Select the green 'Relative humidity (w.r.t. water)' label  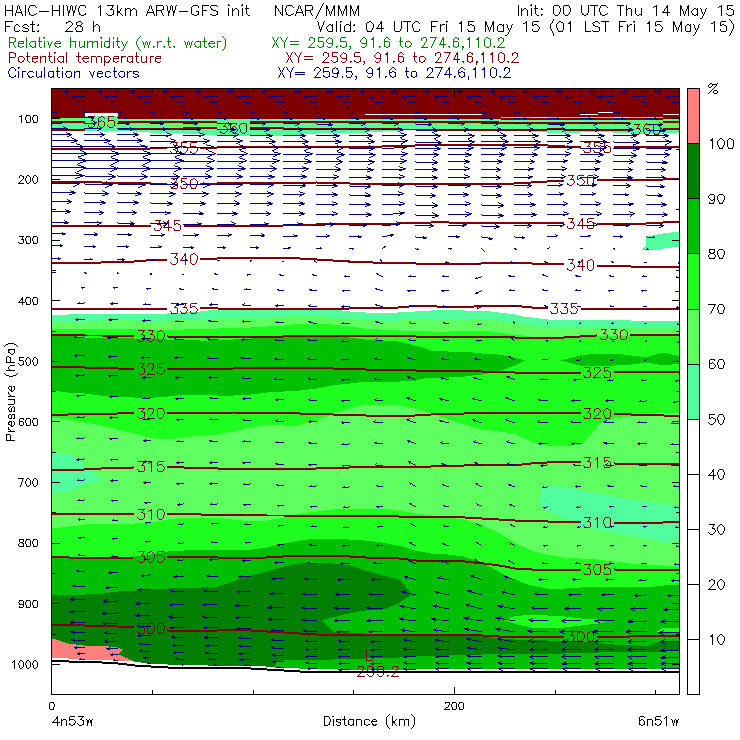click(x=118, y=43)
